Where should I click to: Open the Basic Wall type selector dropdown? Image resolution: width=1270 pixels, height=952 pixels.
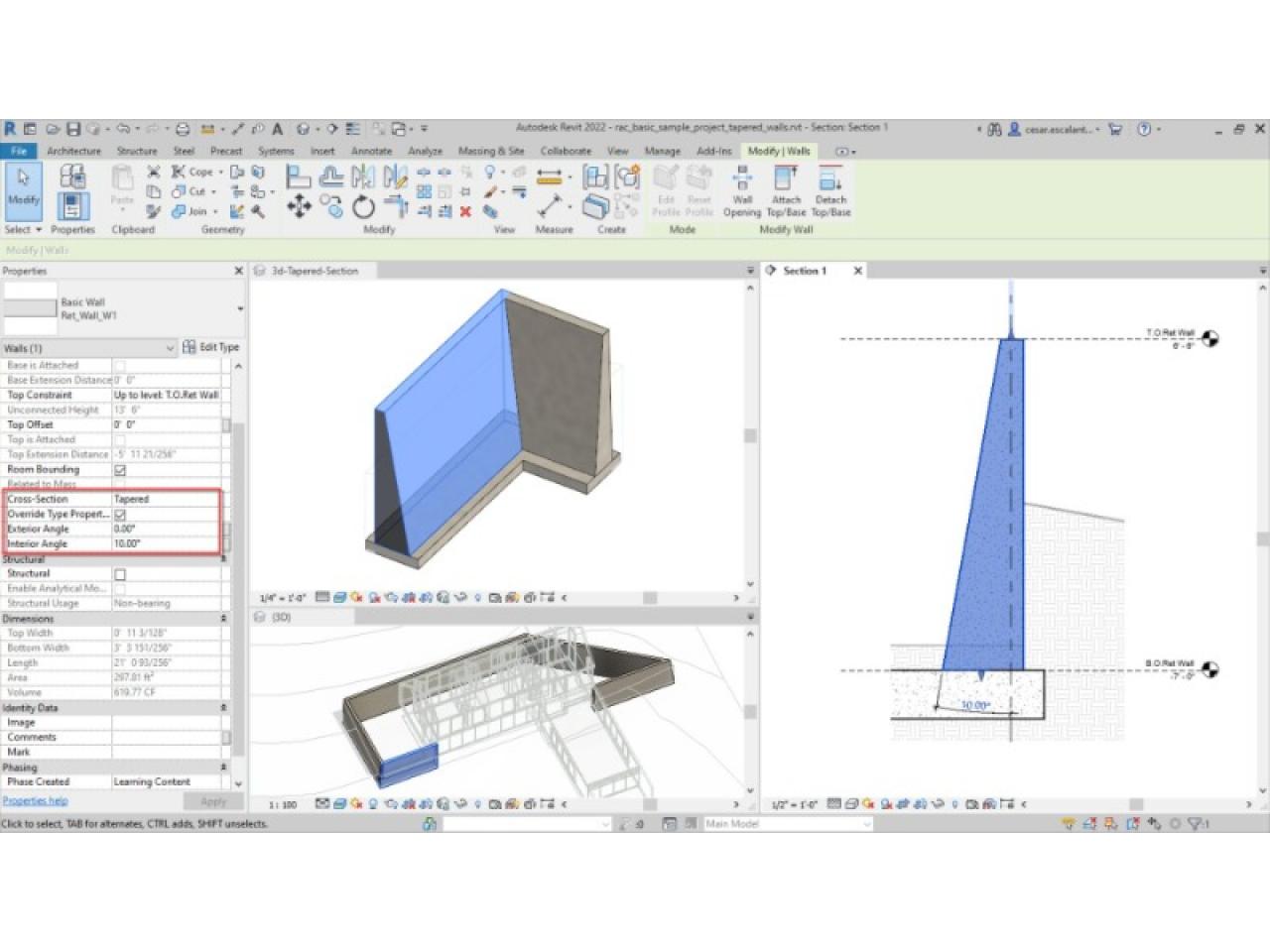(x=123, y=309)
